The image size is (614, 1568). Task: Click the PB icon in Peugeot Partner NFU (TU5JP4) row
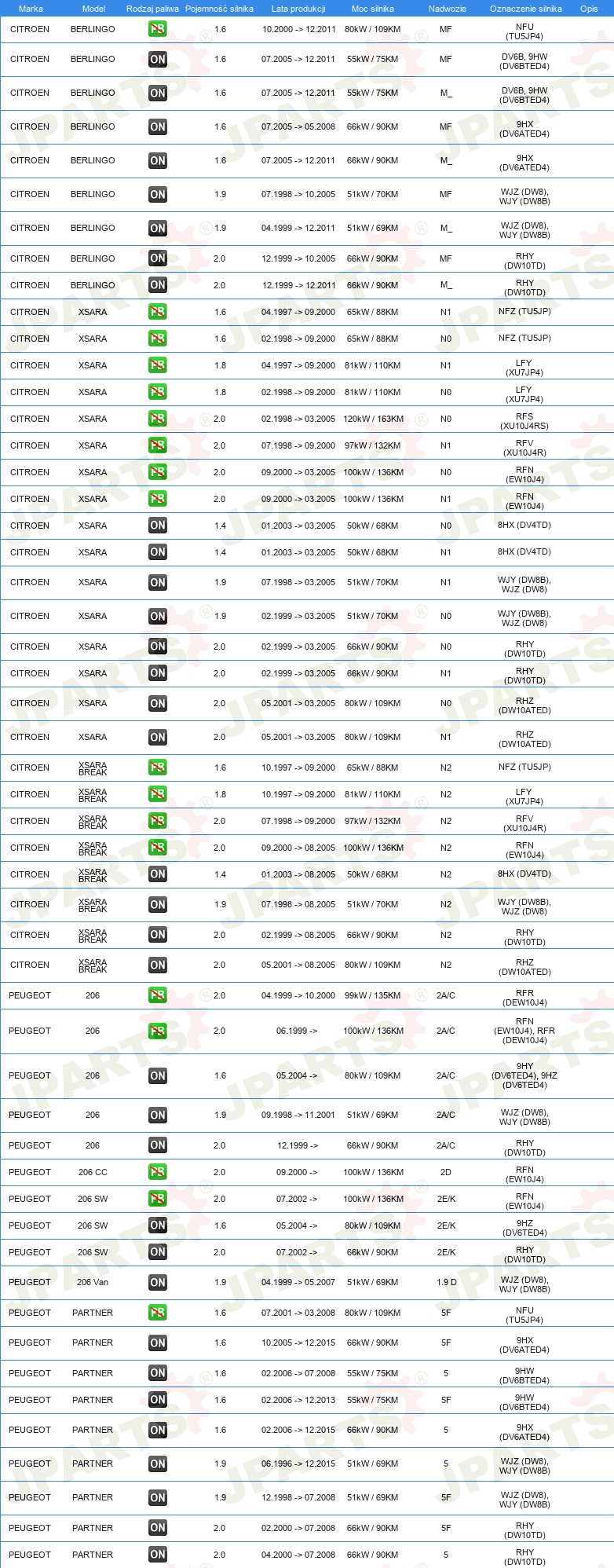[158, 1313]
